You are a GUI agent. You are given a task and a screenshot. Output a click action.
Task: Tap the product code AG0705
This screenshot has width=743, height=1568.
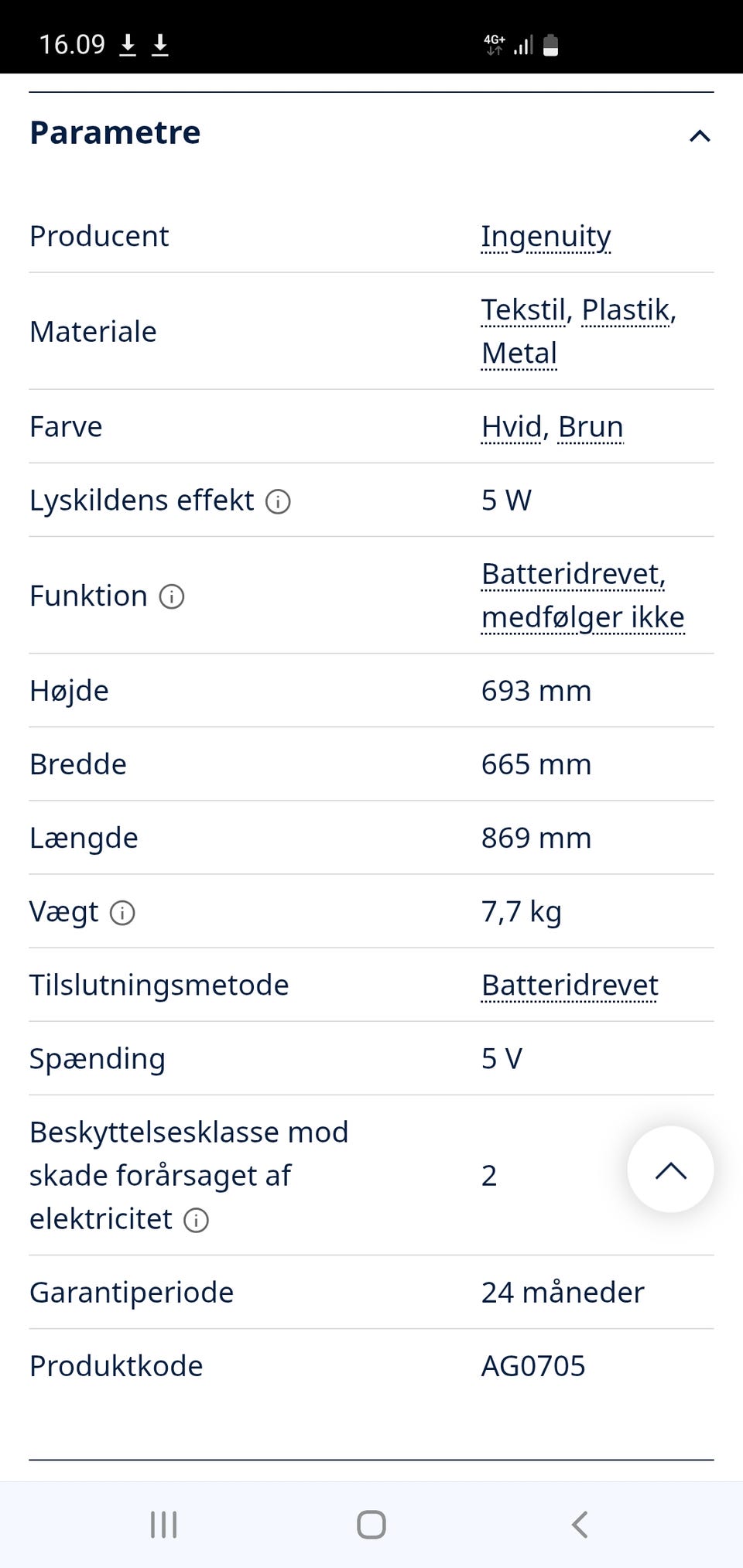pos(533,1366)
